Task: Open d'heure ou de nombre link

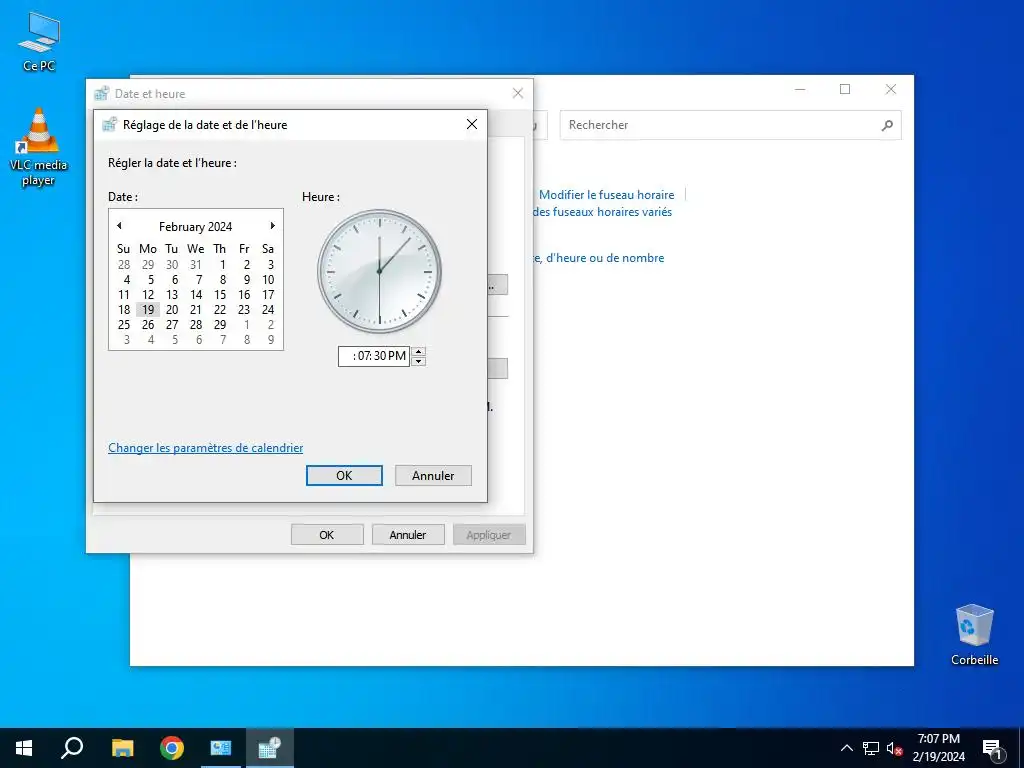Action: (x=598, y=258)
